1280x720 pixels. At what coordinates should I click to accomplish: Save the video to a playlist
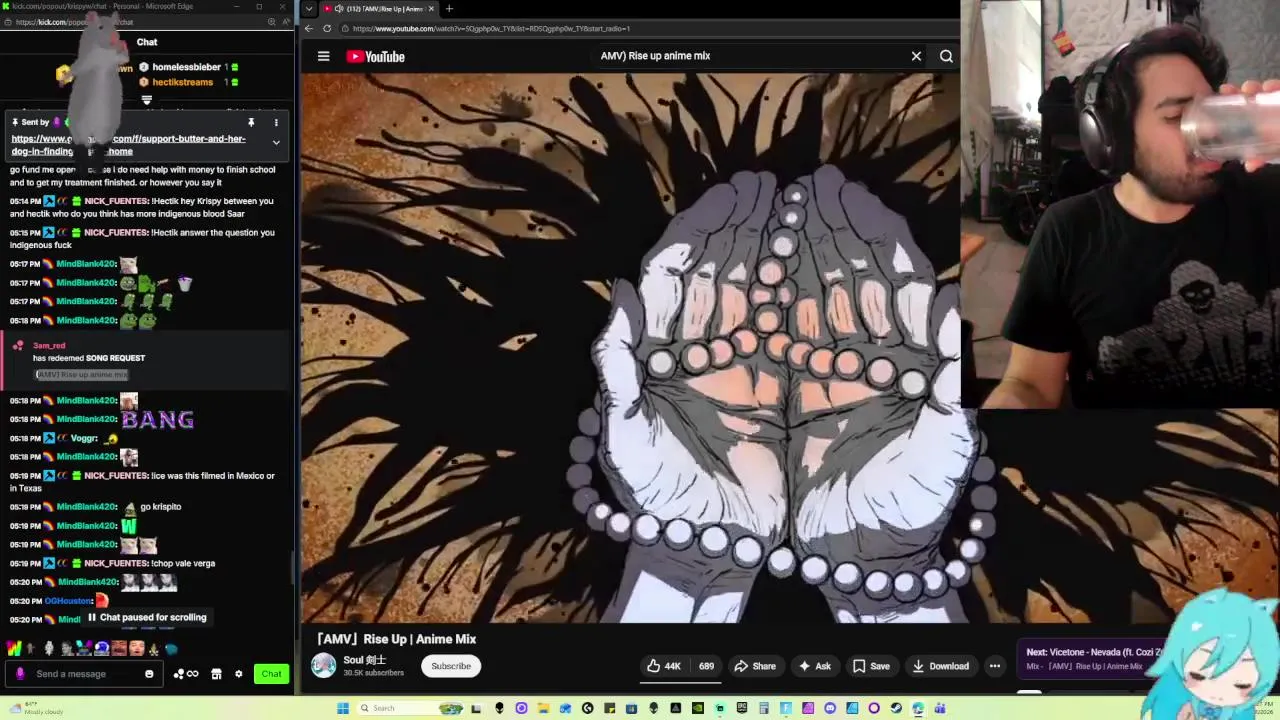click(x=870, y=666)
